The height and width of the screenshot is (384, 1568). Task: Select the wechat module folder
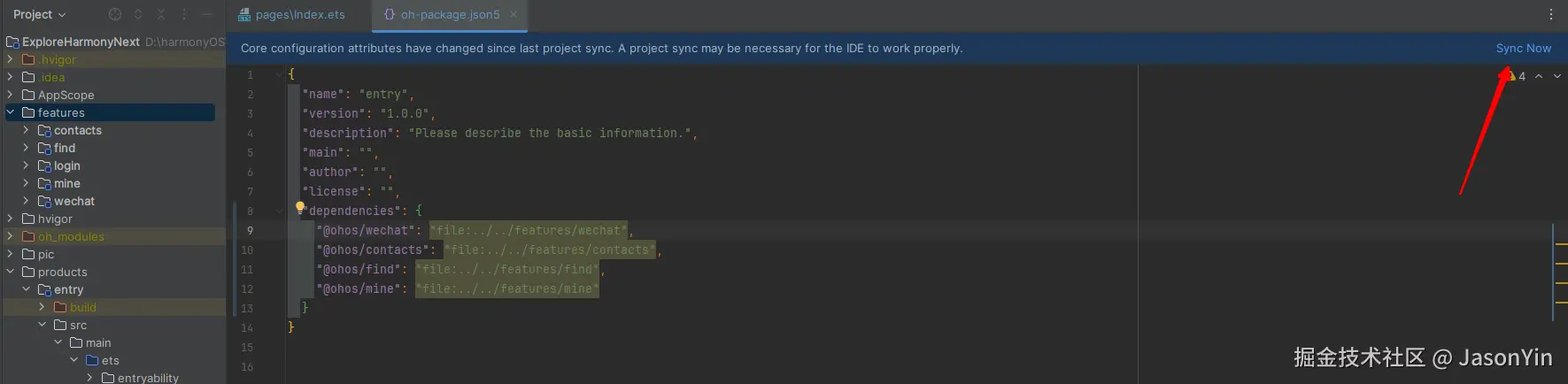pos(73,201)
